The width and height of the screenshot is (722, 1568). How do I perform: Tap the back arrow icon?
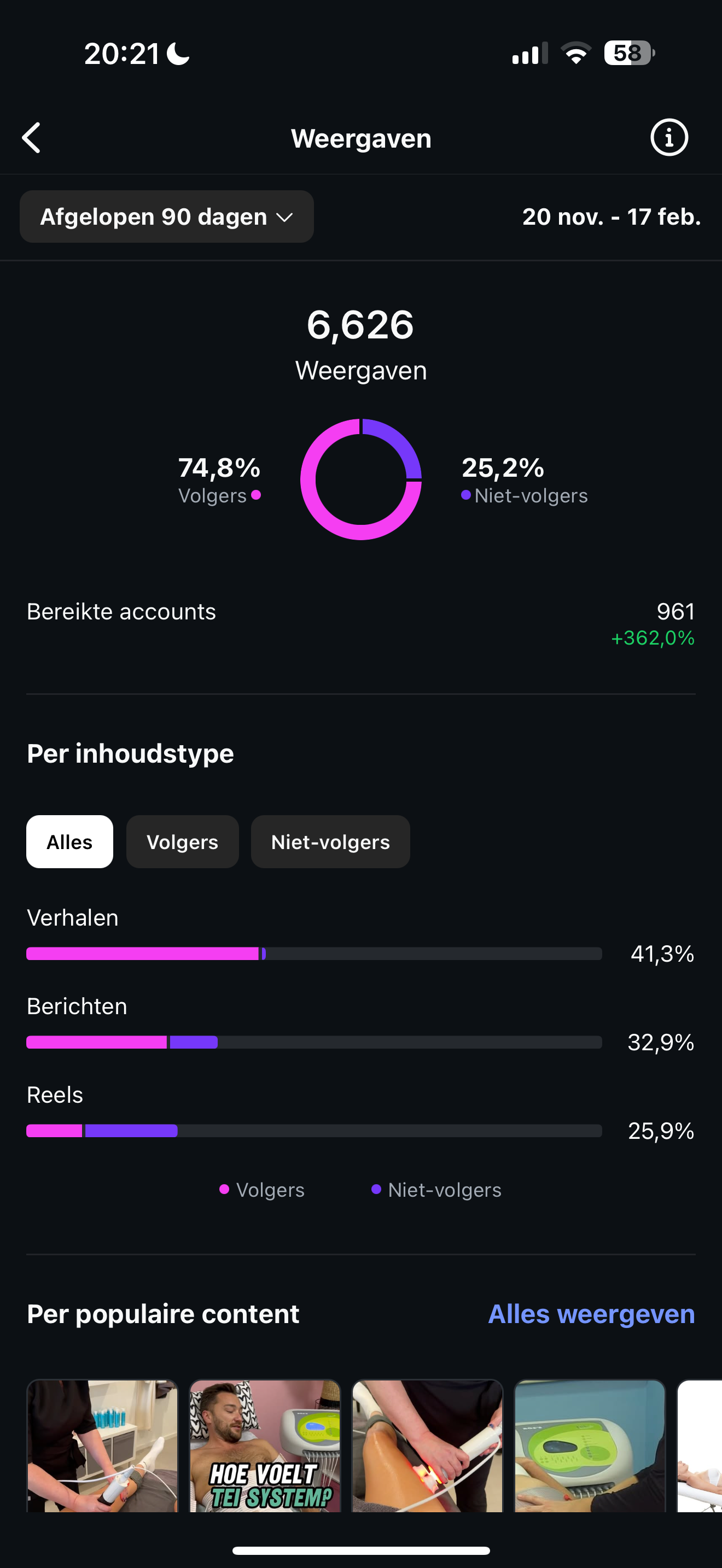(x=32, y=138)
